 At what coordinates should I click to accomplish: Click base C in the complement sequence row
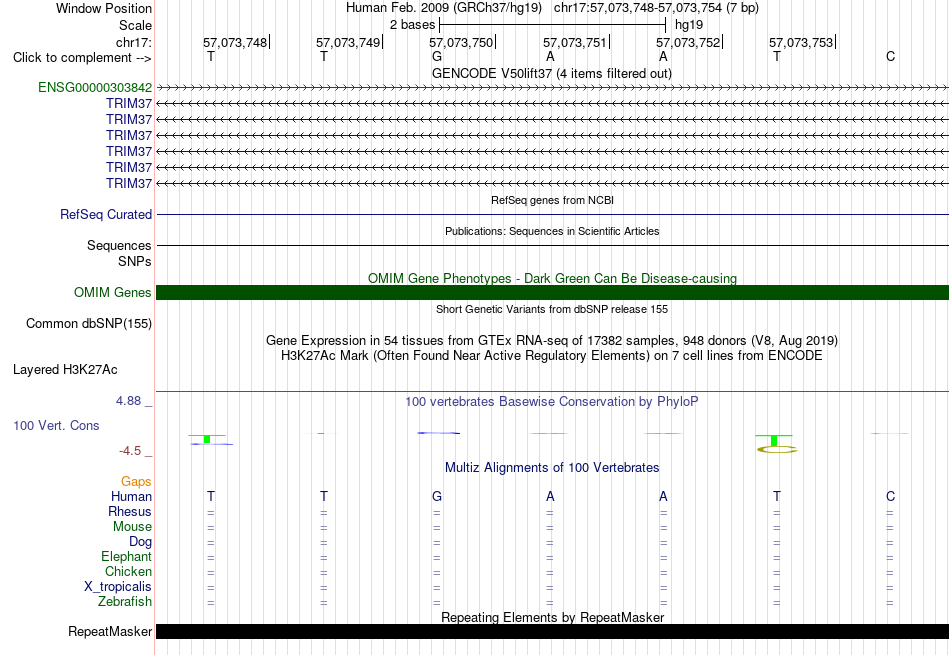click(x=890, y=56)
